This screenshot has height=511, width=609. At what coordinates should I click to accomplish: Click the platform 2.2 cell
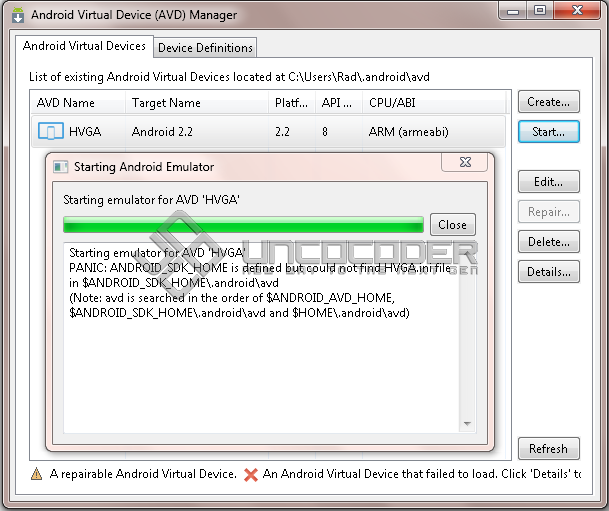pyautogui.click(x=282, y=132)
